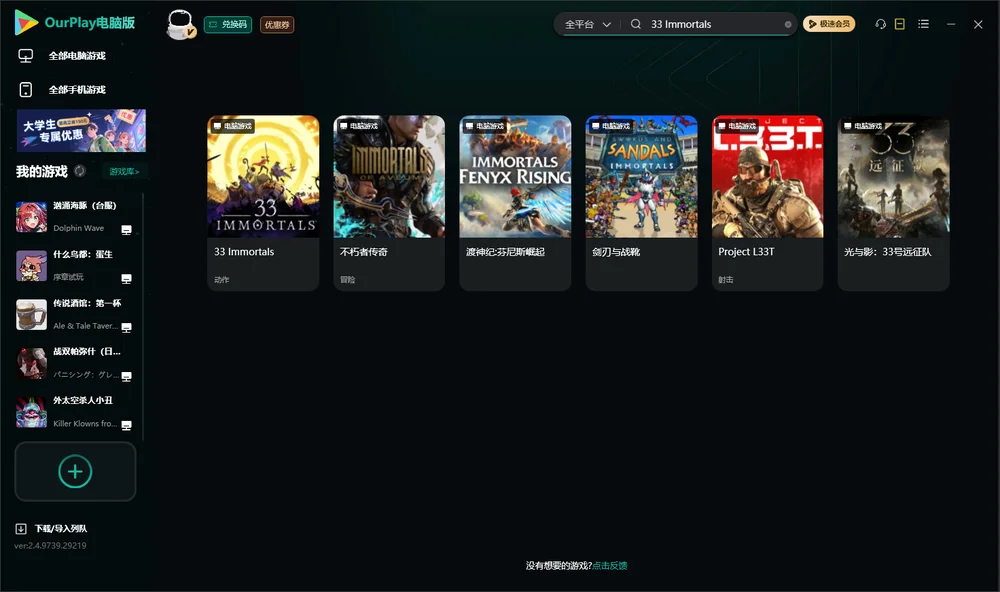Click the PC monitor badge on Dolphin Wave row
This screenshot has height=592, width=1000.
(126, 230)
